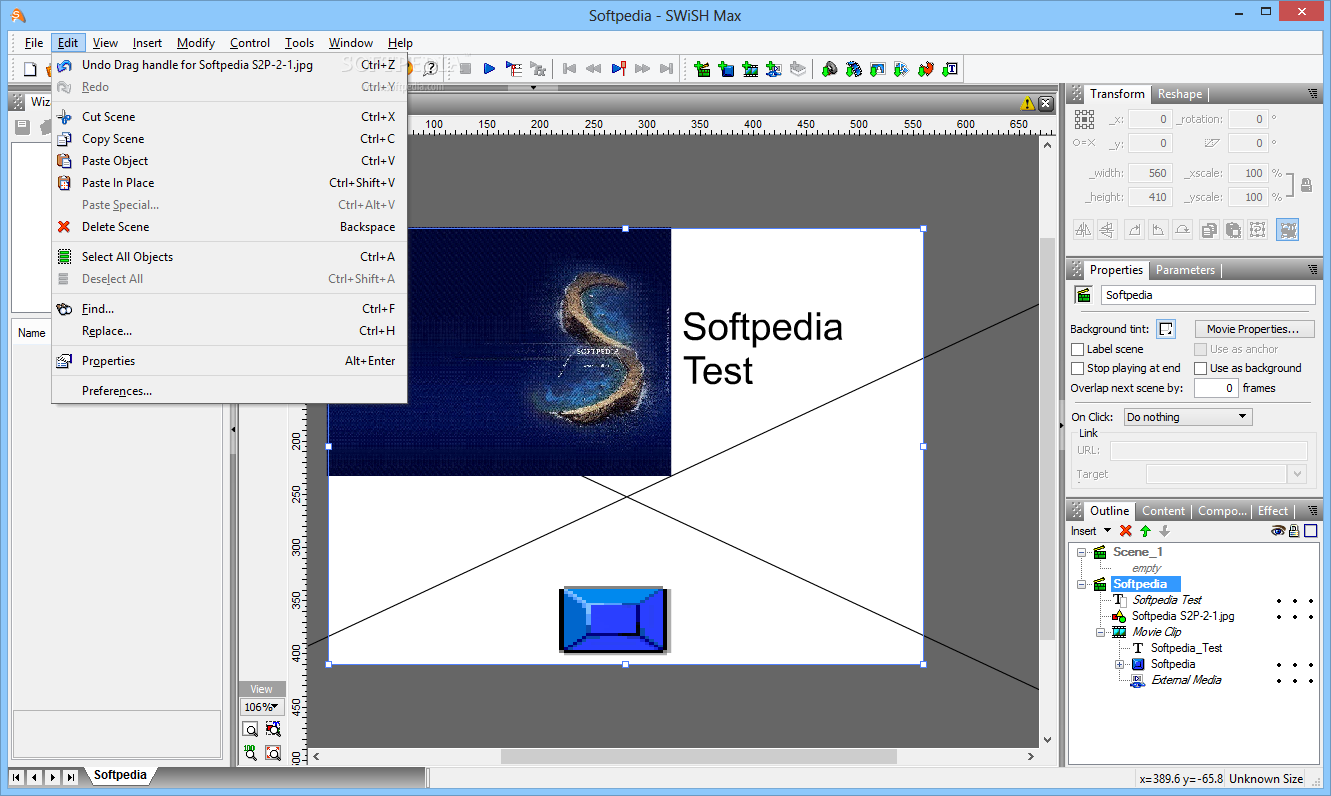Open the Transform panel options menu icon
Image resolution: width=1331 pixels, height=796 pixels.
pos(1313,94)
